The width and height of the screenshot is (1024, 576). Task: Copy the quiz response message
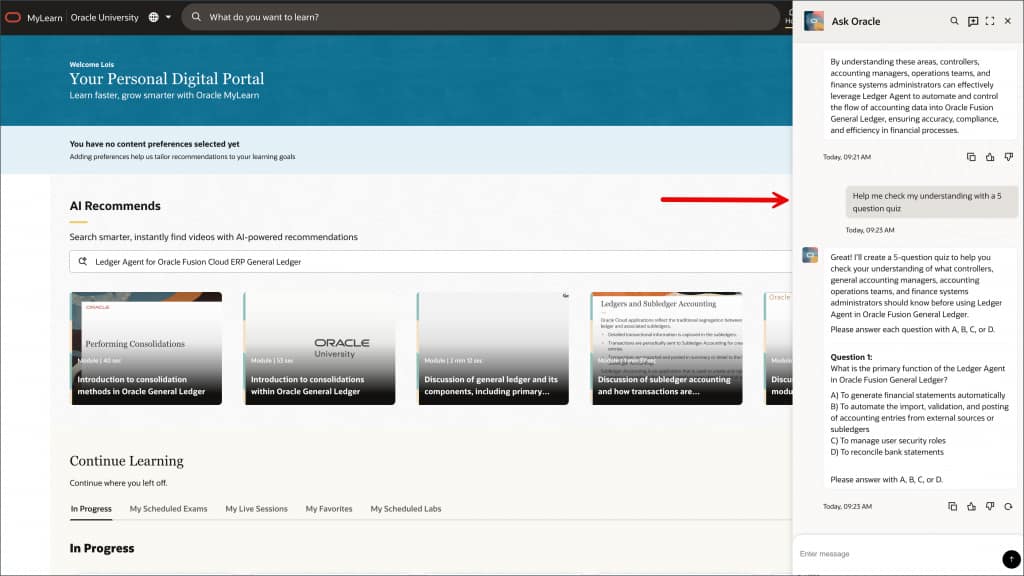pos(952,506)
